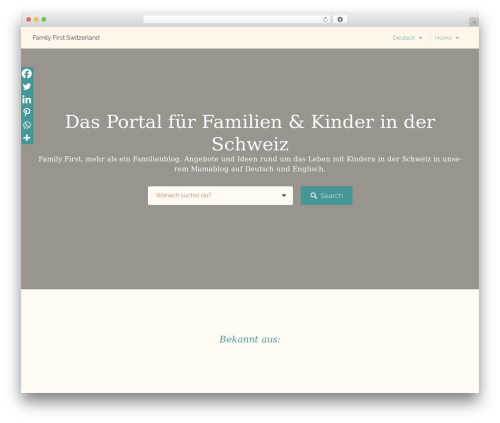The height and width of the screenshot is (423, 500).
Task: Close the browser window with red button
Action: pos(29,20)
